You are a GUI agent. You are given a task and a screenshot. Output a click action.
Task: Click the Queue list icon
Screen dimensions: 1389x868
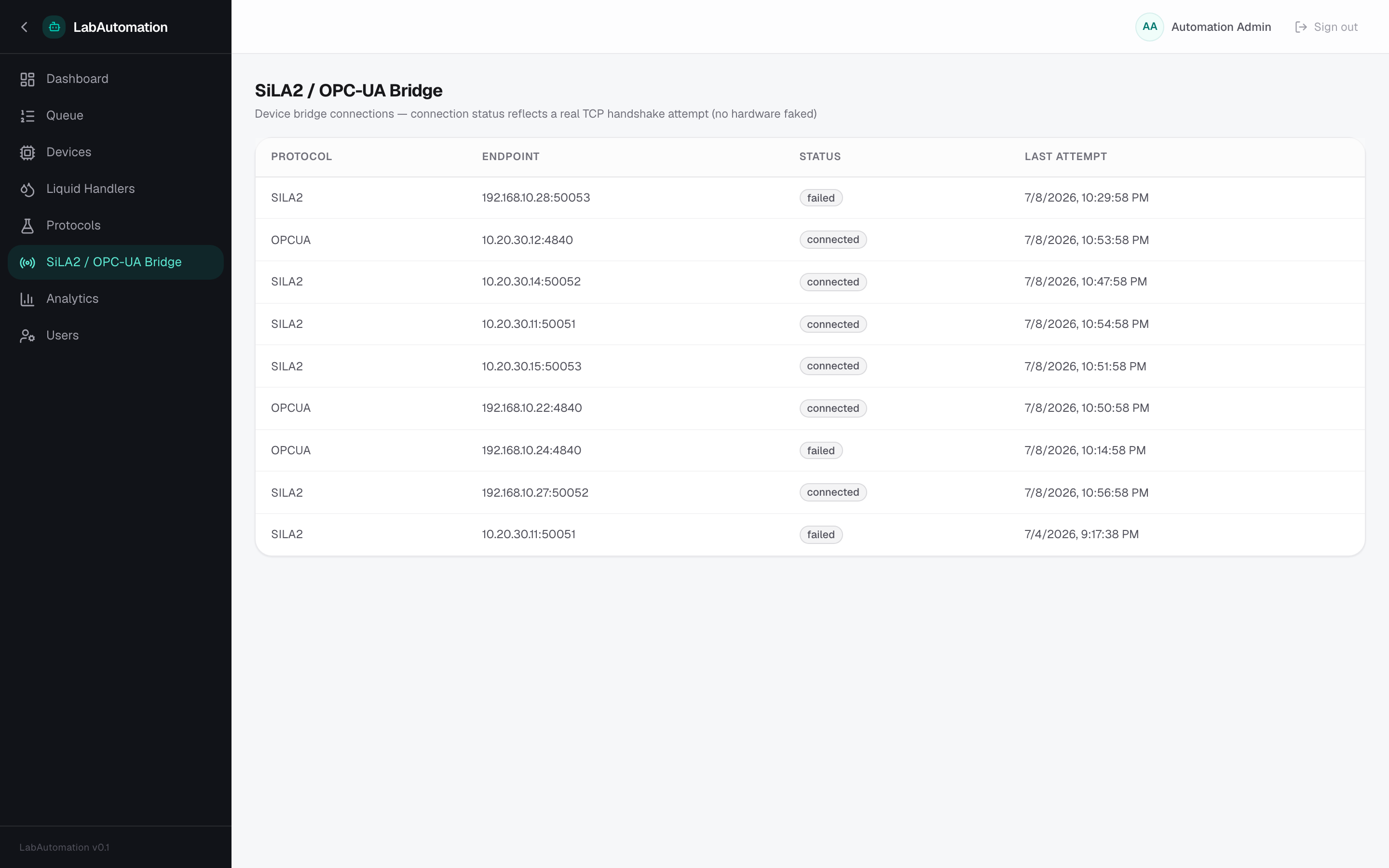[x=27, y=116]
